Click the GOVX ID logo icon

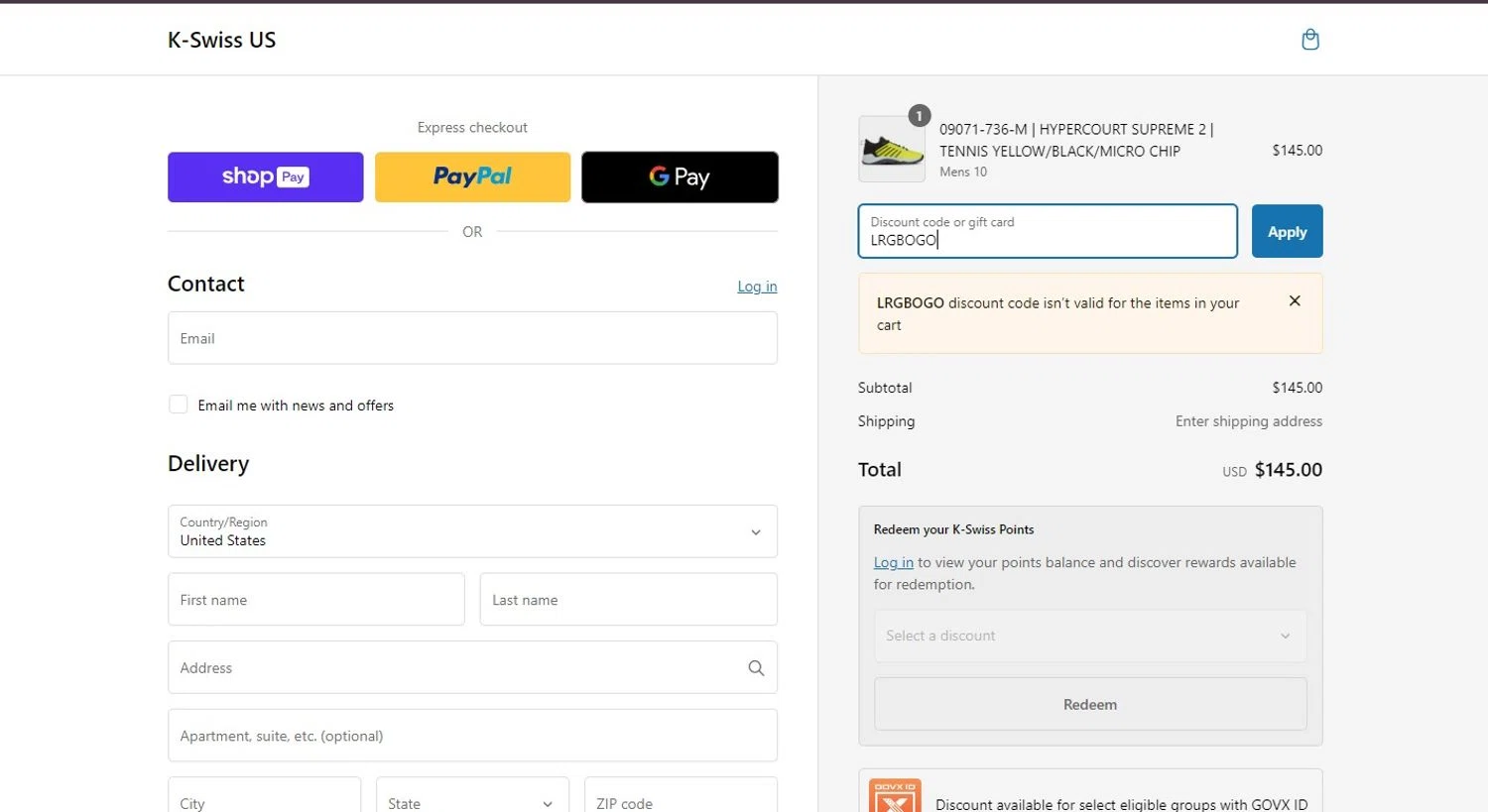(895, 796)
